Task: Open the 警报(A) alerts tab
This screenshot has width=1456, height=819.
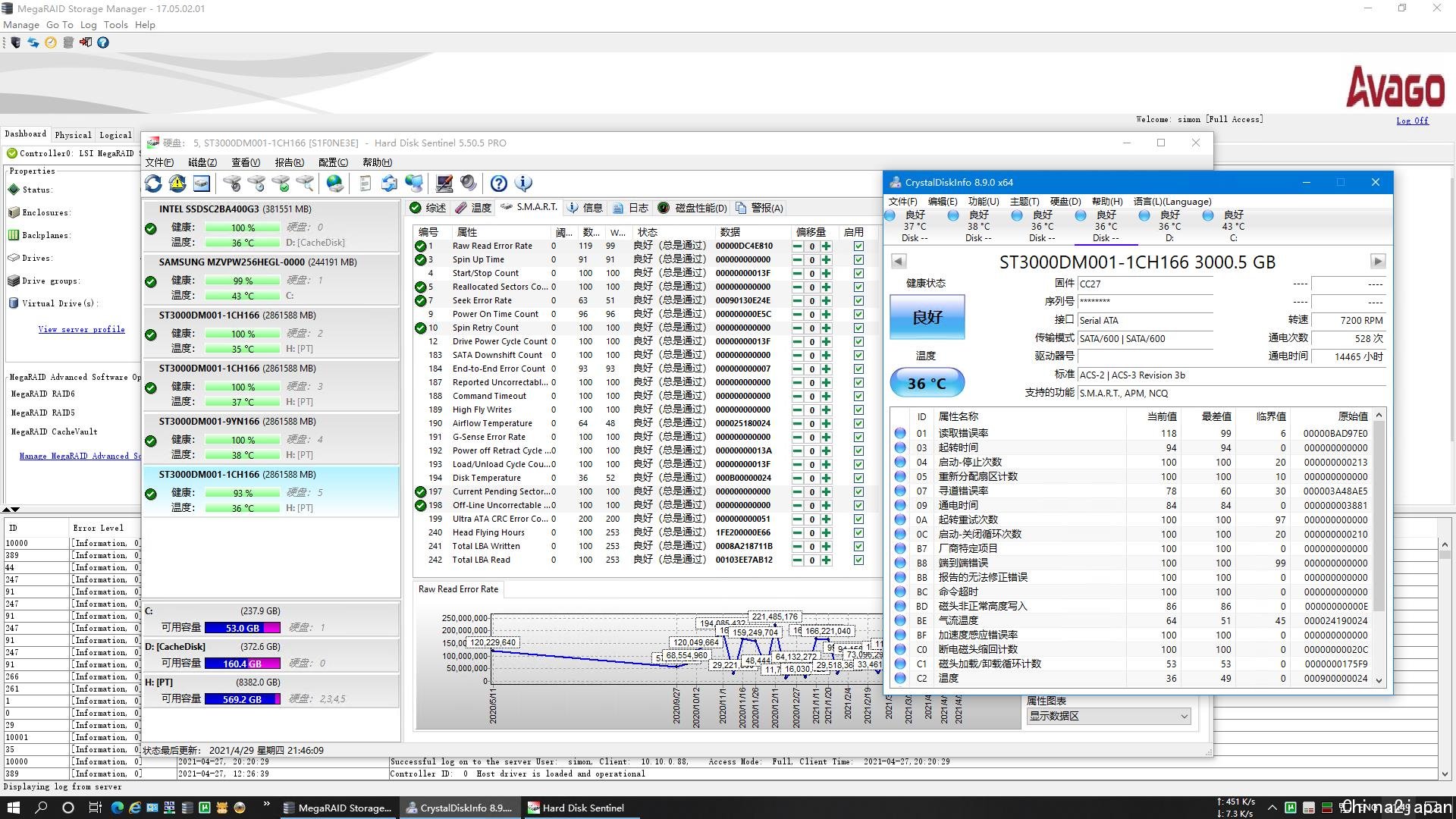Action: click(759, 208)
